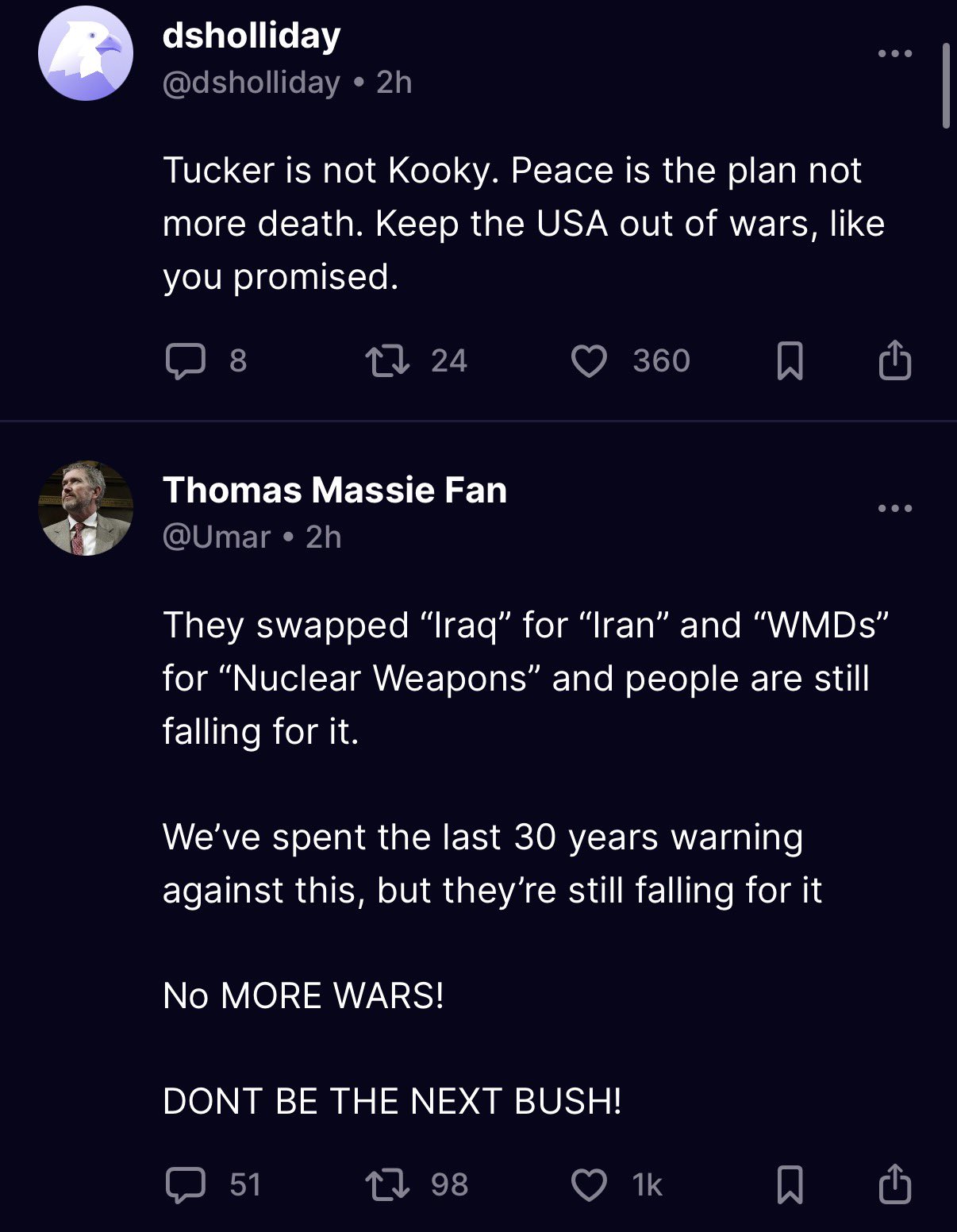Viewport: 957px width, 1232px height.
Task: Share Thomas Massie Fan's post
Action: click(x=895, y=1184)
